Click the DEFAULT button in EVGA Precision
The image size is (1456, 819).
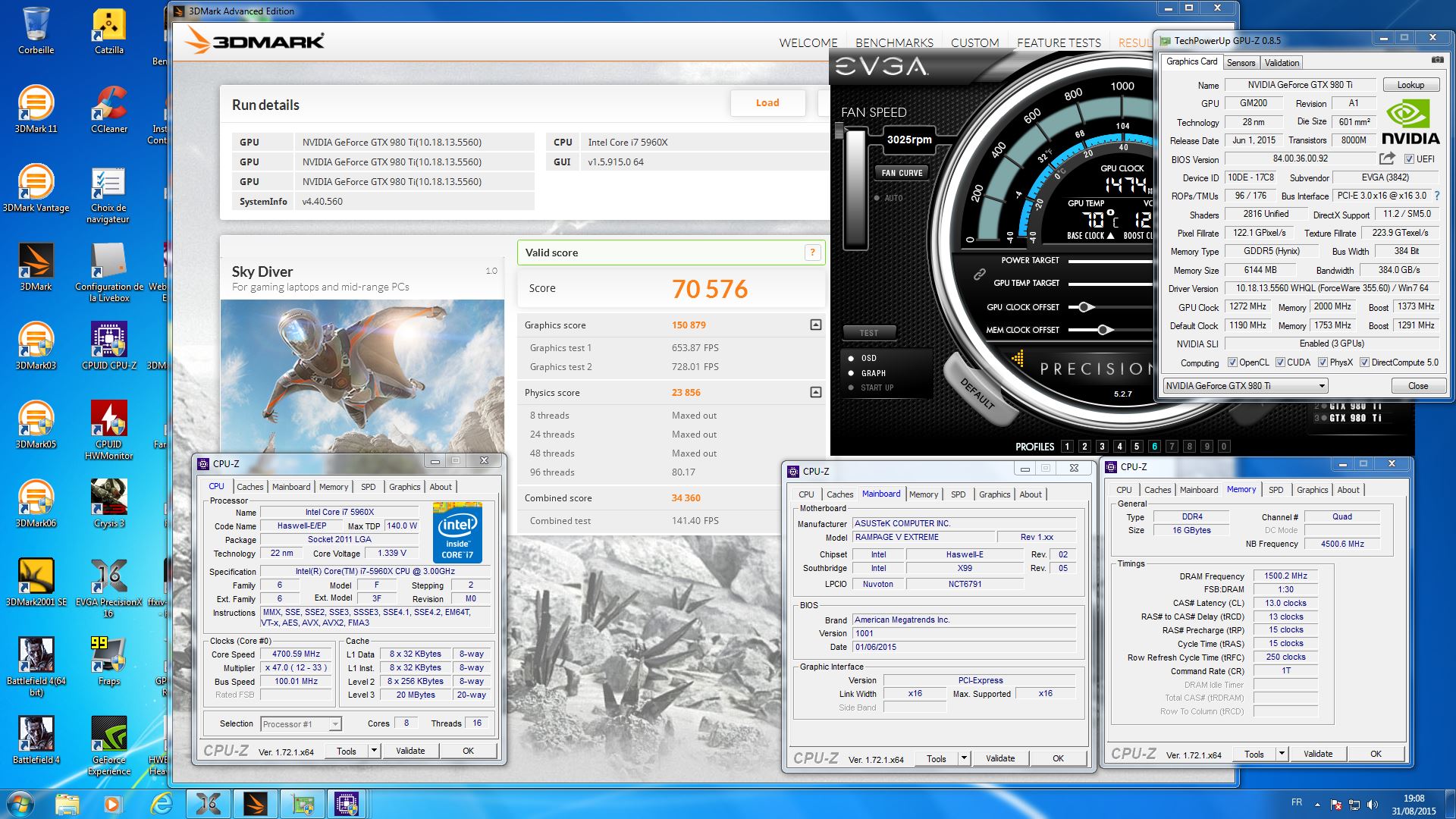[x=977, y=394]
